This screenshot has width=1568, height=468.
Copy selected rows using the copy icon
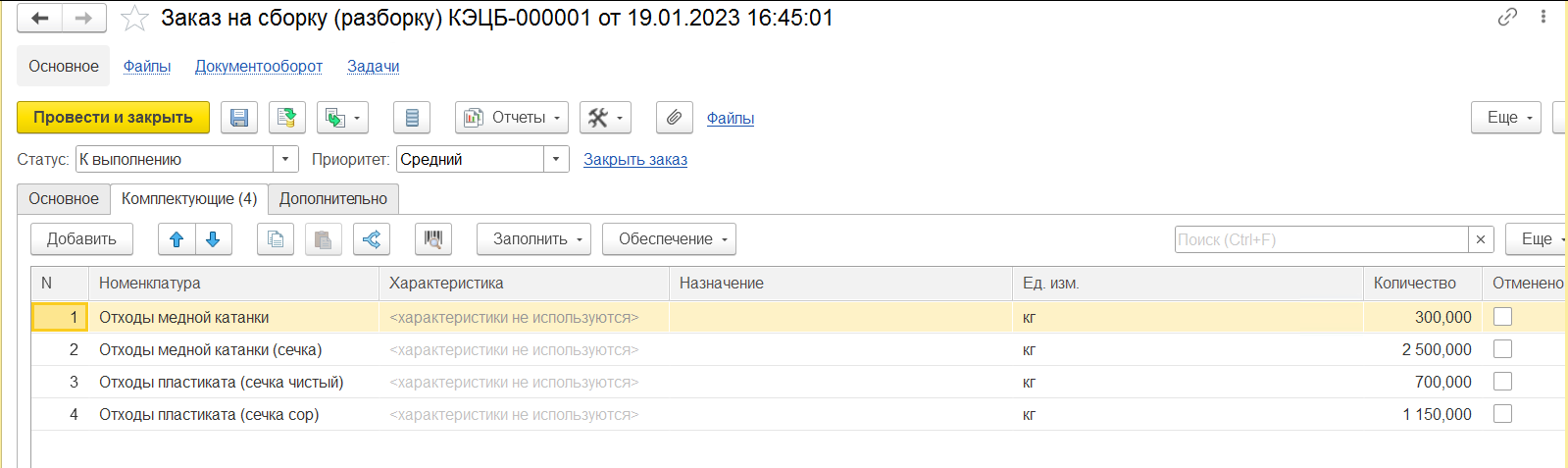point(276,239)
